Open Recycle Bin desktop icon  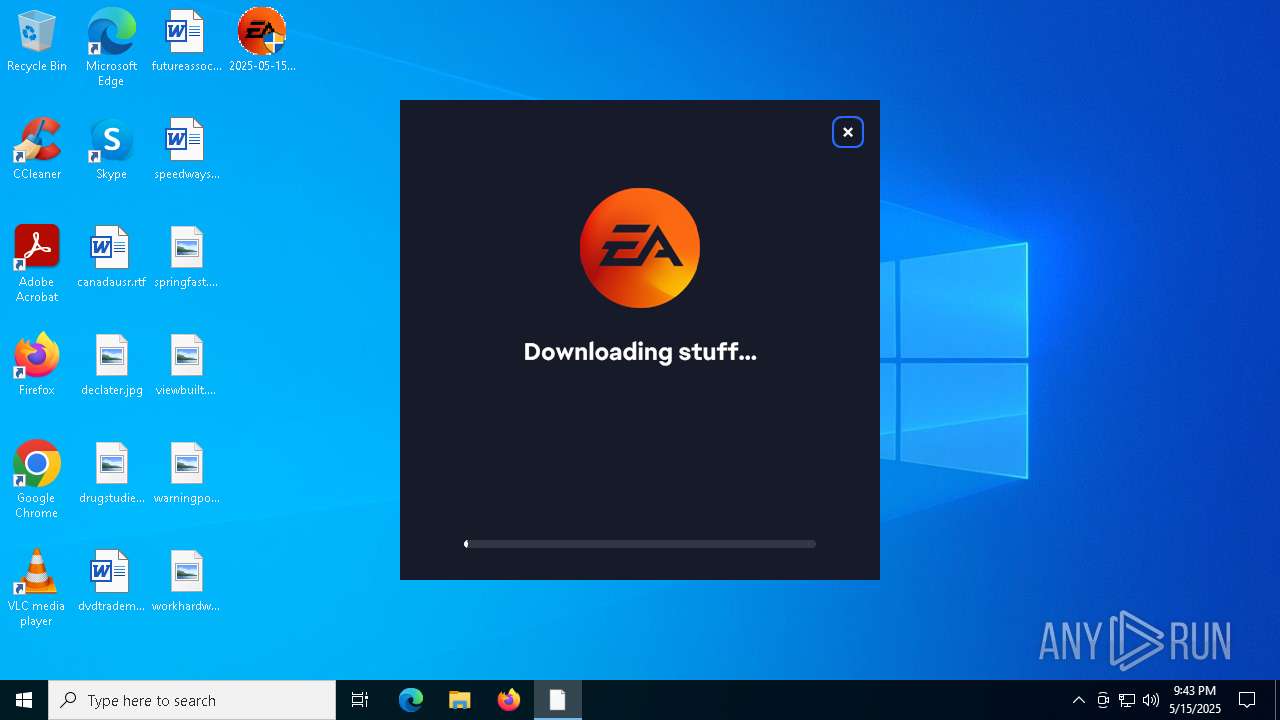37,41
